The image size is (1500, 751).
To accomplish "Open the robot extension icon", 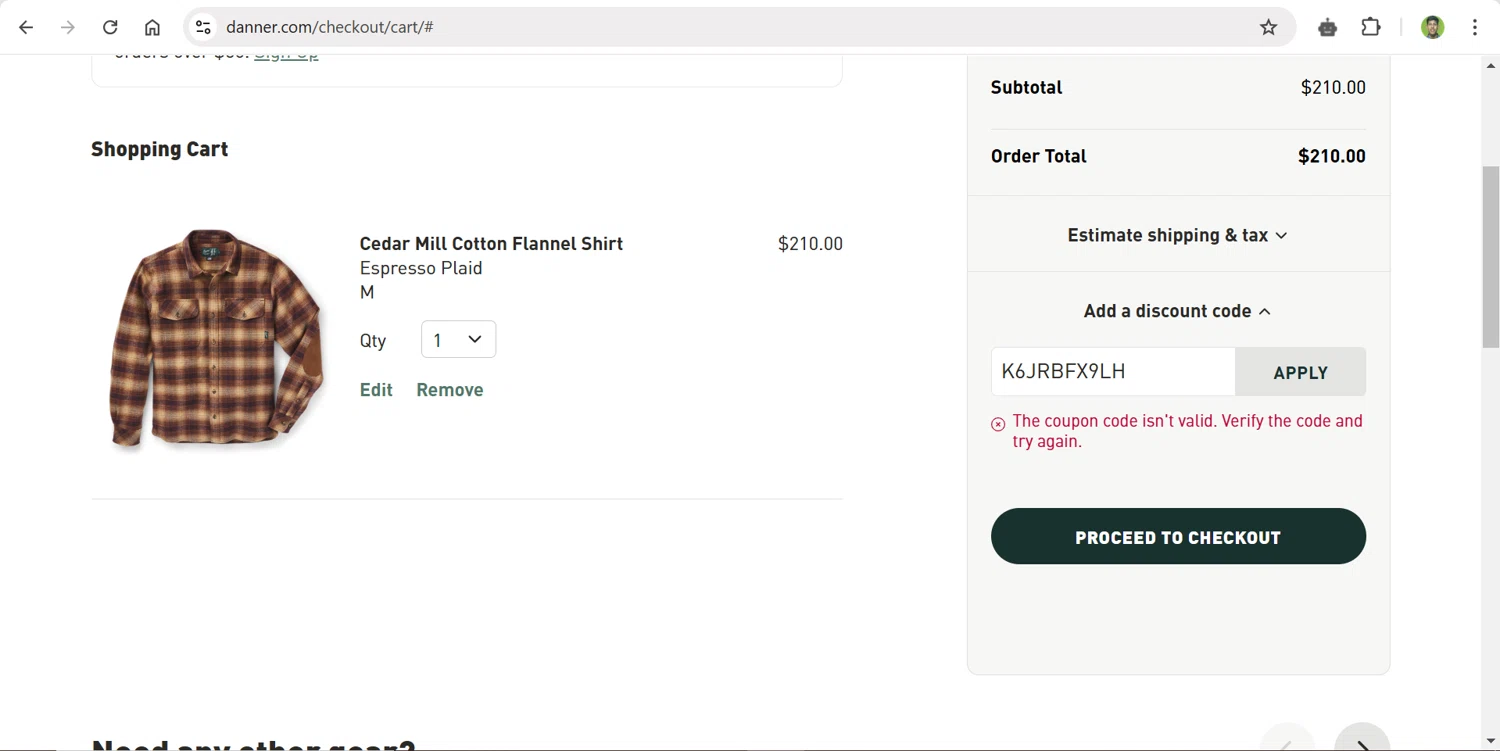I will [x=1327, y=27].
